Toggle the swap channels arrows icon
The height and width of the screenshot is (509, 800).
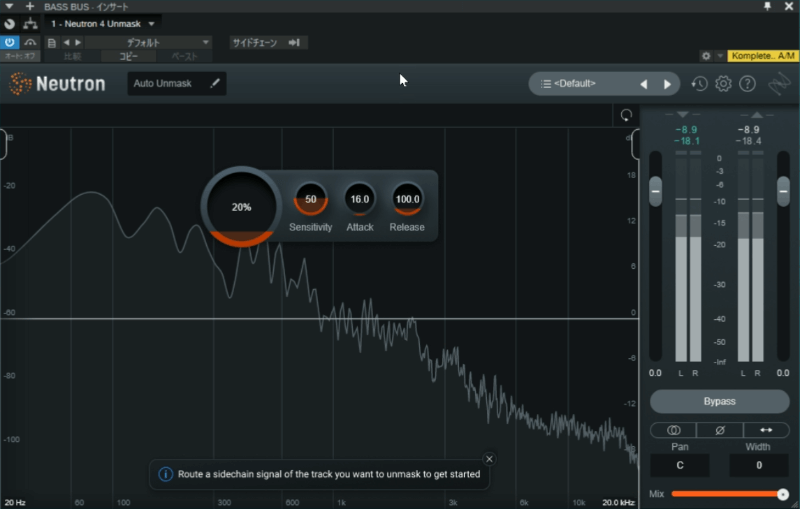(766, 430)
